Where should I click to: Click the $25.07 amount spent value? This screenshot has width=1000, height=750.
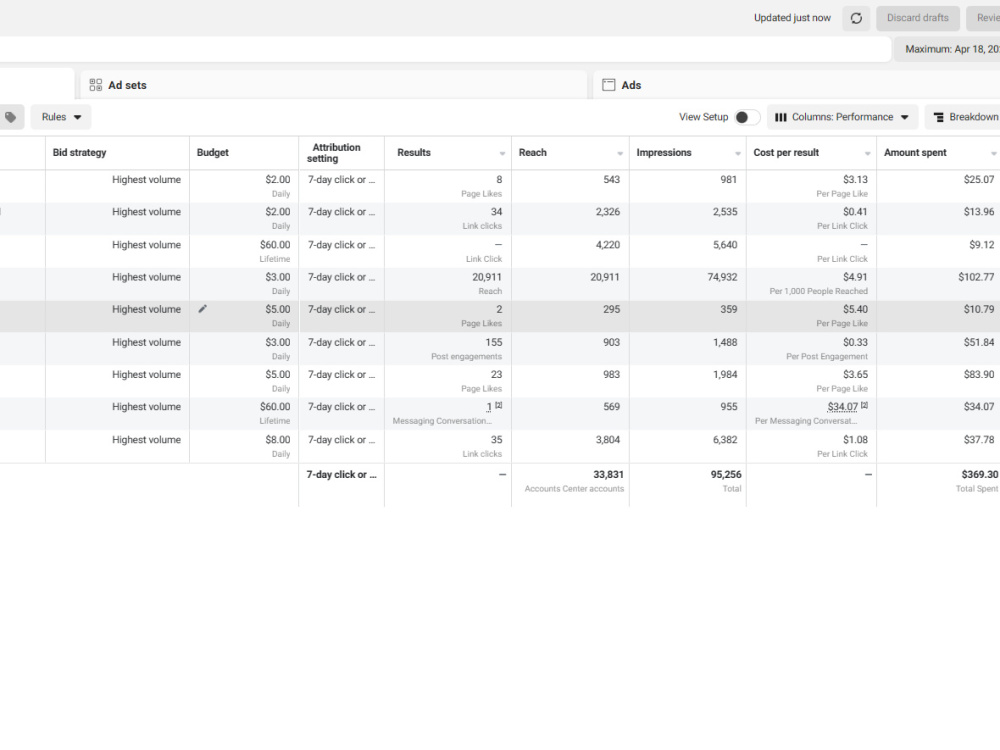pos(979,179)
